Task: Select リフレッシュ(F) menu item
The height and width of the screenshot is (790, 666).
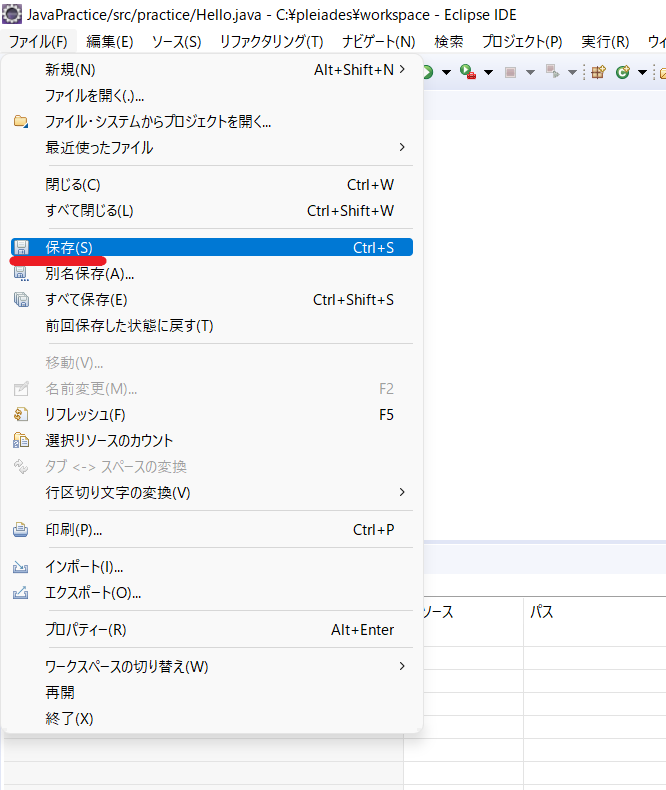Action: [212, 415]
